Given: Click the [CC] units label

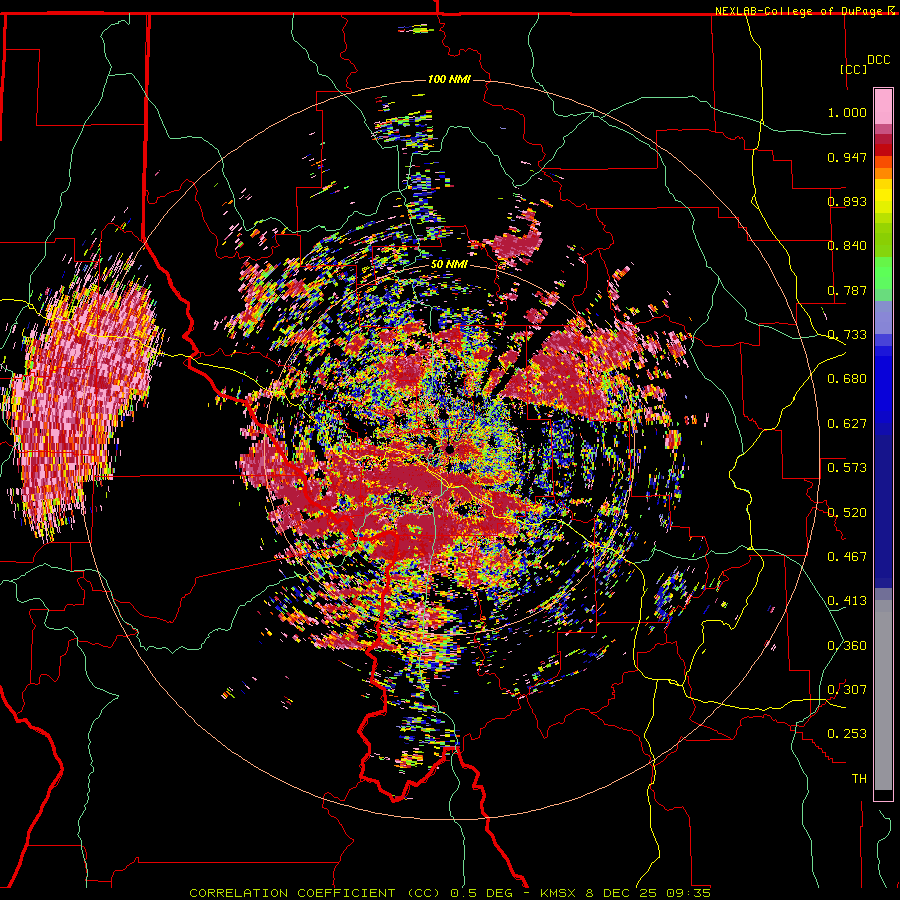Looking at the screenshot, I should coord(853,69).
